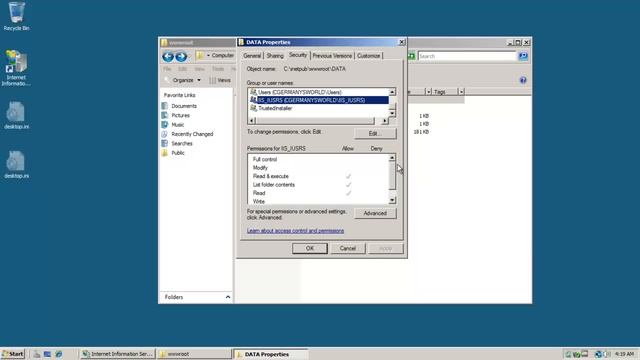
Task: Open address bar Computer breadcrumb dropdown
Action: [208, 55]
